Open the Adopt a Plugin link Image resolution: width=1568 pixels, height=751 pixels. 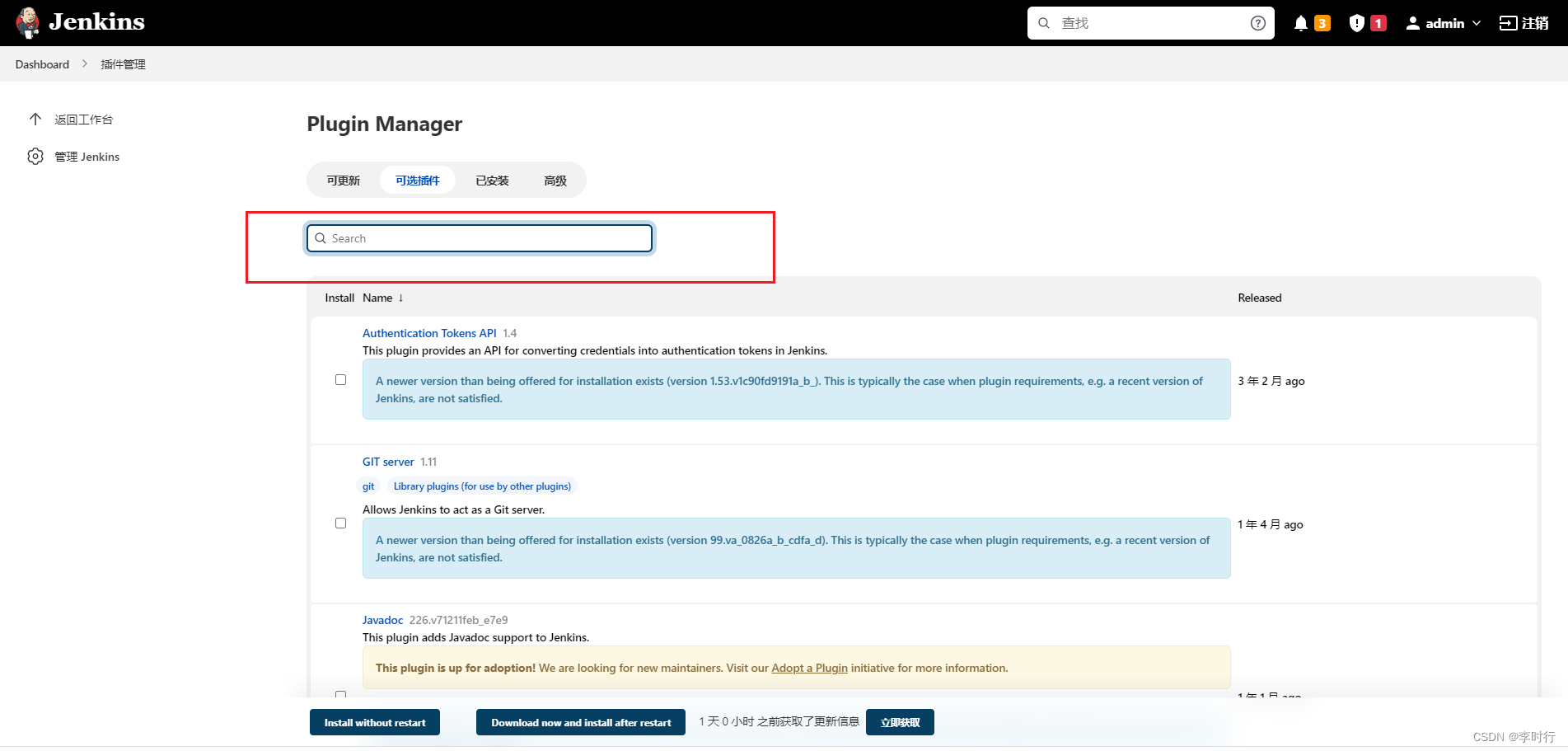tap(809, 668)
